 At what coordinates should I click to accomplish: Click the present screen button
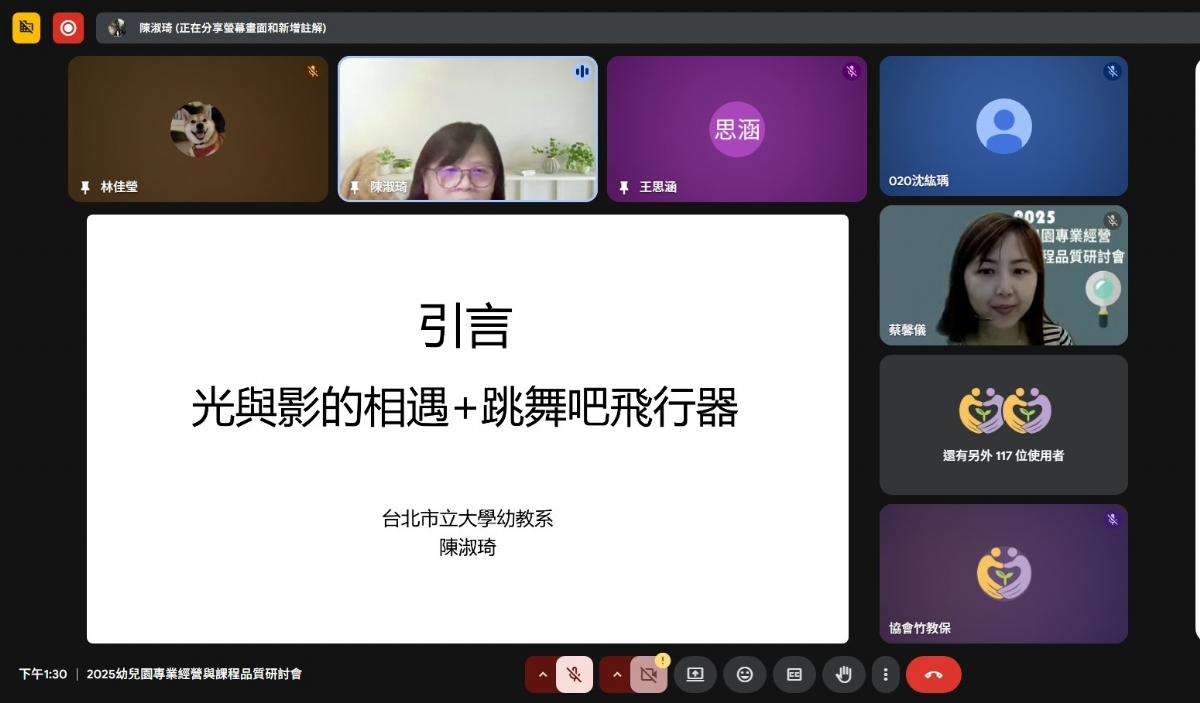[x=695, y=674]
